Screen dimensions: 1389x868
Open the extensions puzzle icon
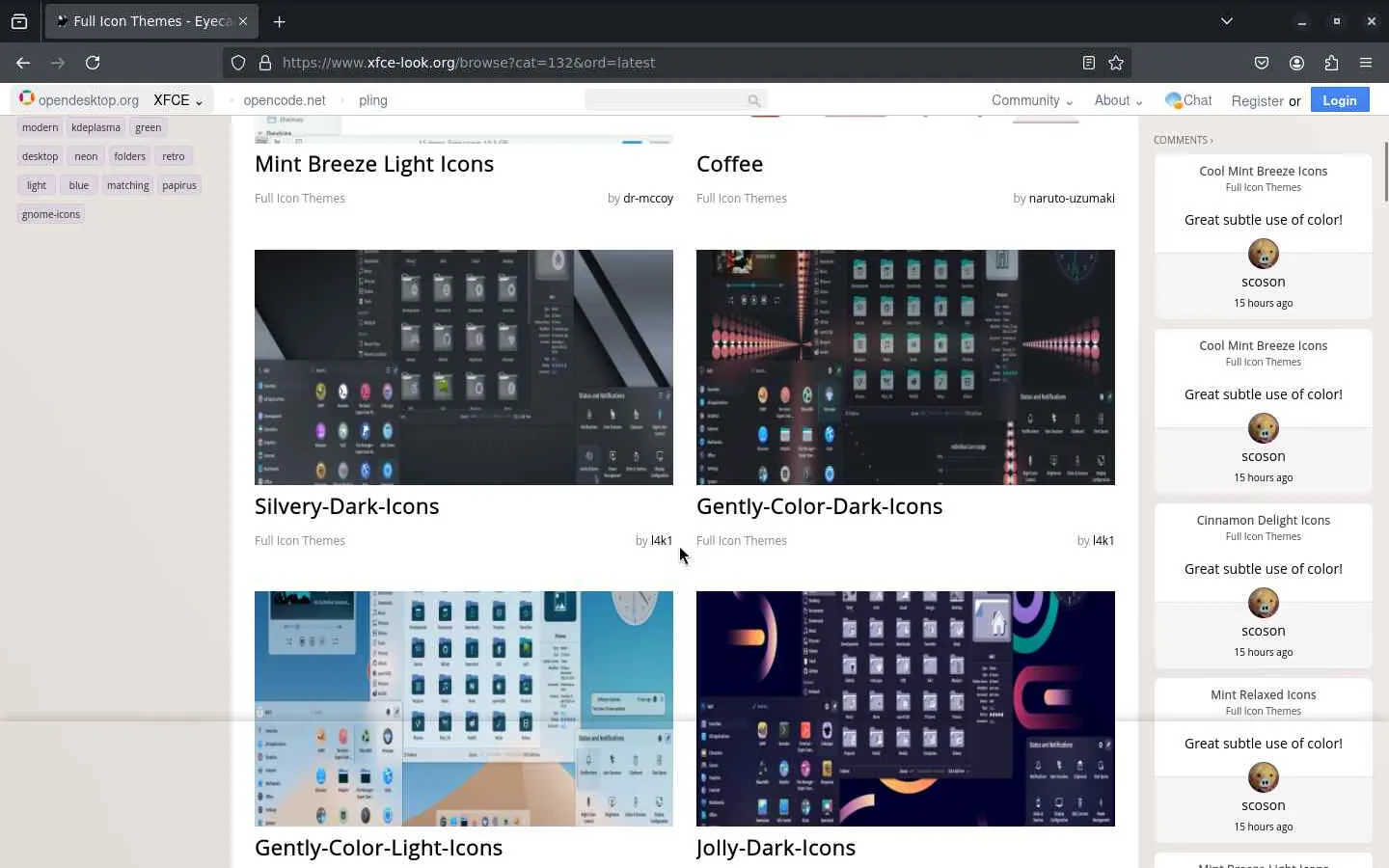point(1331,63)
